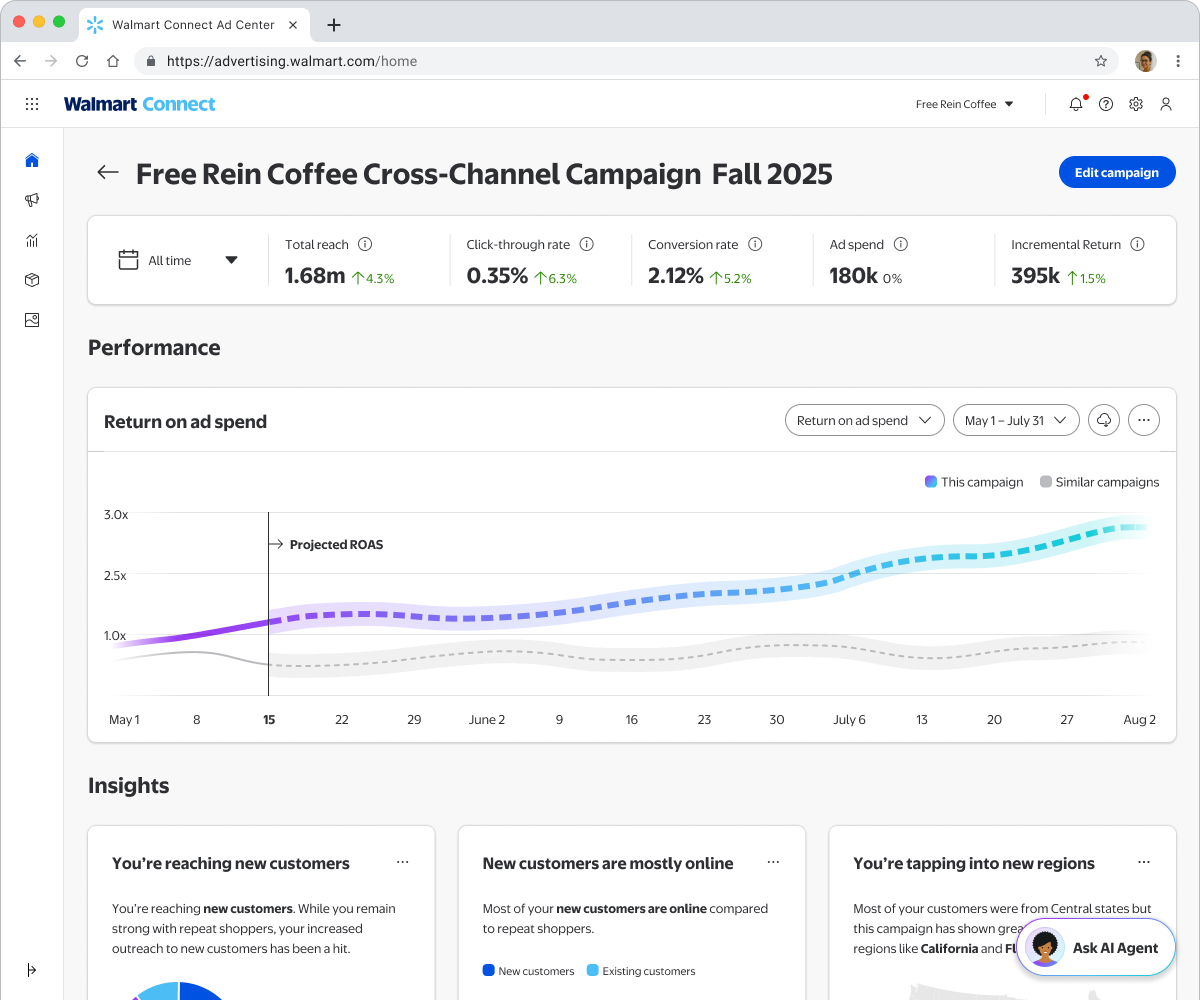
Task: Bookmark this page with star icon
Action: pos(1101,61)
